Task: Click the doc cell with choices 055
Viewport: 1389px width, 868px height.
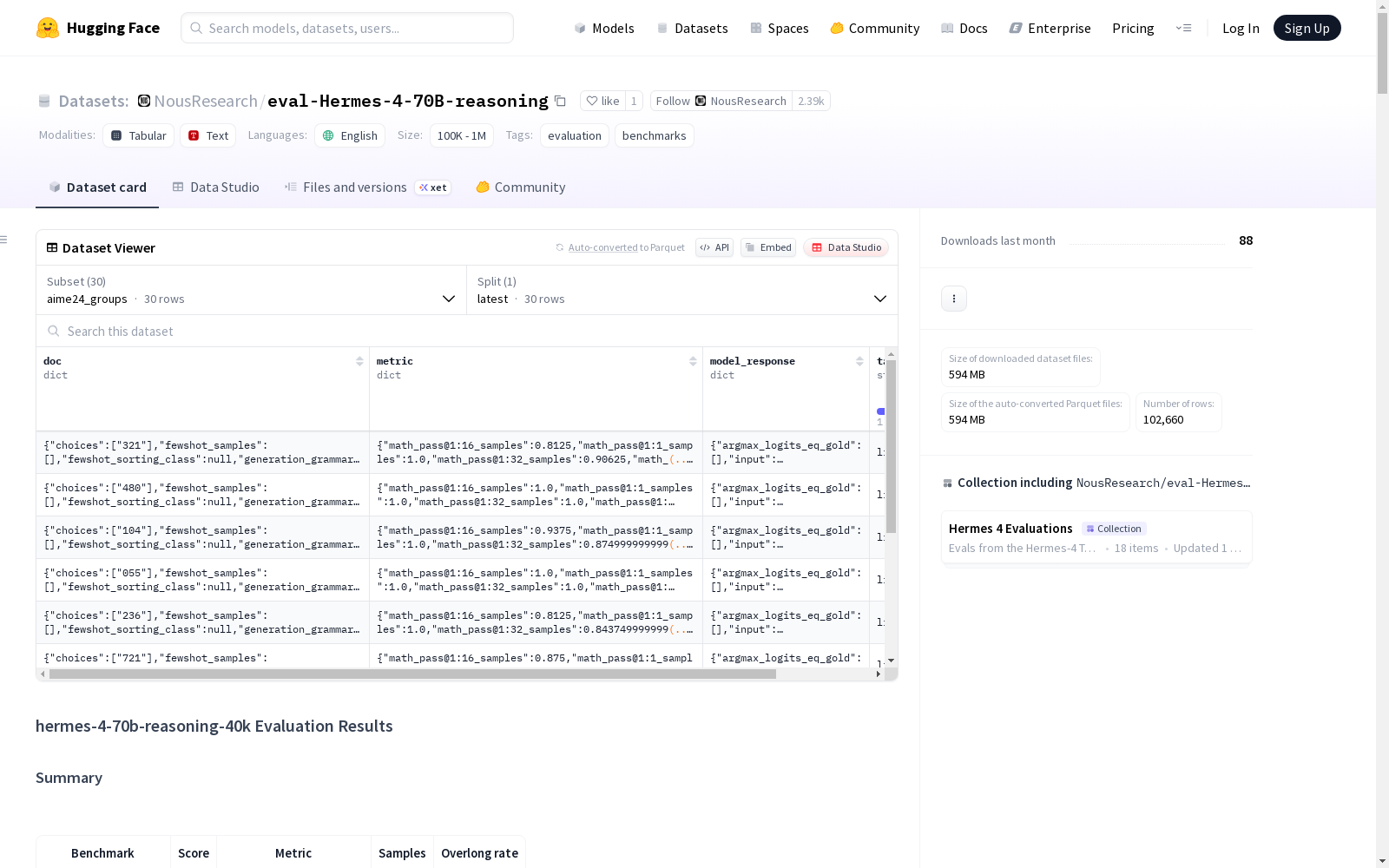Action: (202, 580)
